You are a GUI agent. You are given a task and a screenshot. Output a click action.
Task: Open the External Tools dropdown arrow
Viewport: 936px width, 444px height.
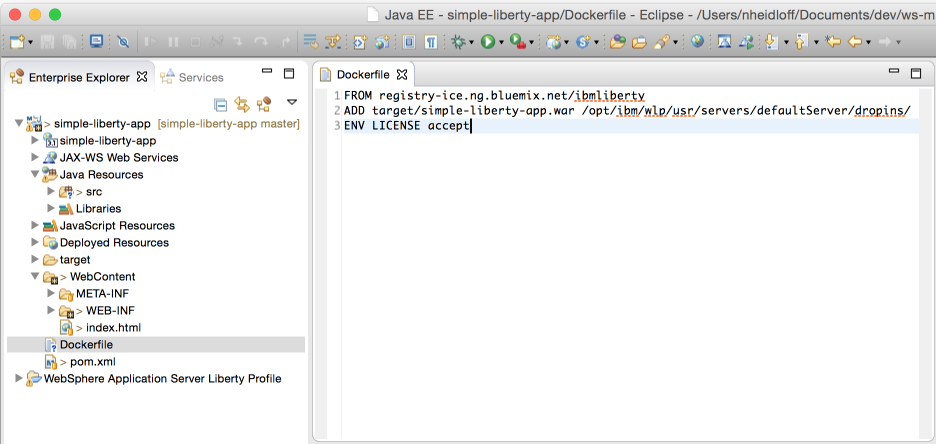coord(530,42)
